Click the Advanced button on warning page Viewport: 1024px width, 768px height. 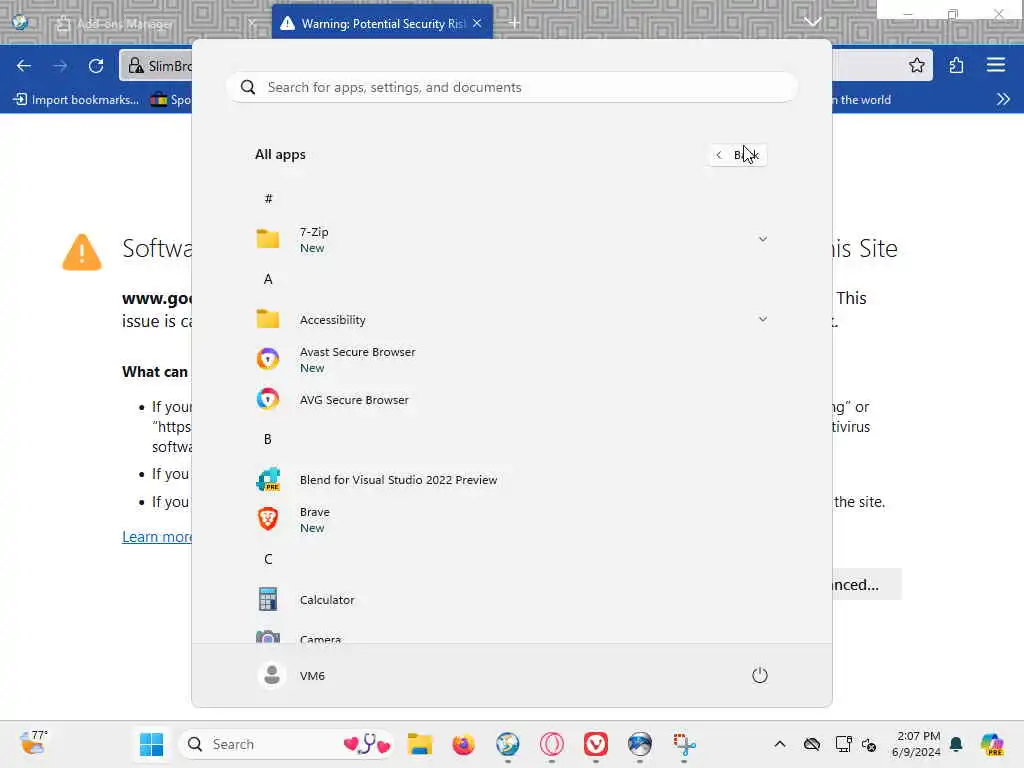[x=866, y=584]
